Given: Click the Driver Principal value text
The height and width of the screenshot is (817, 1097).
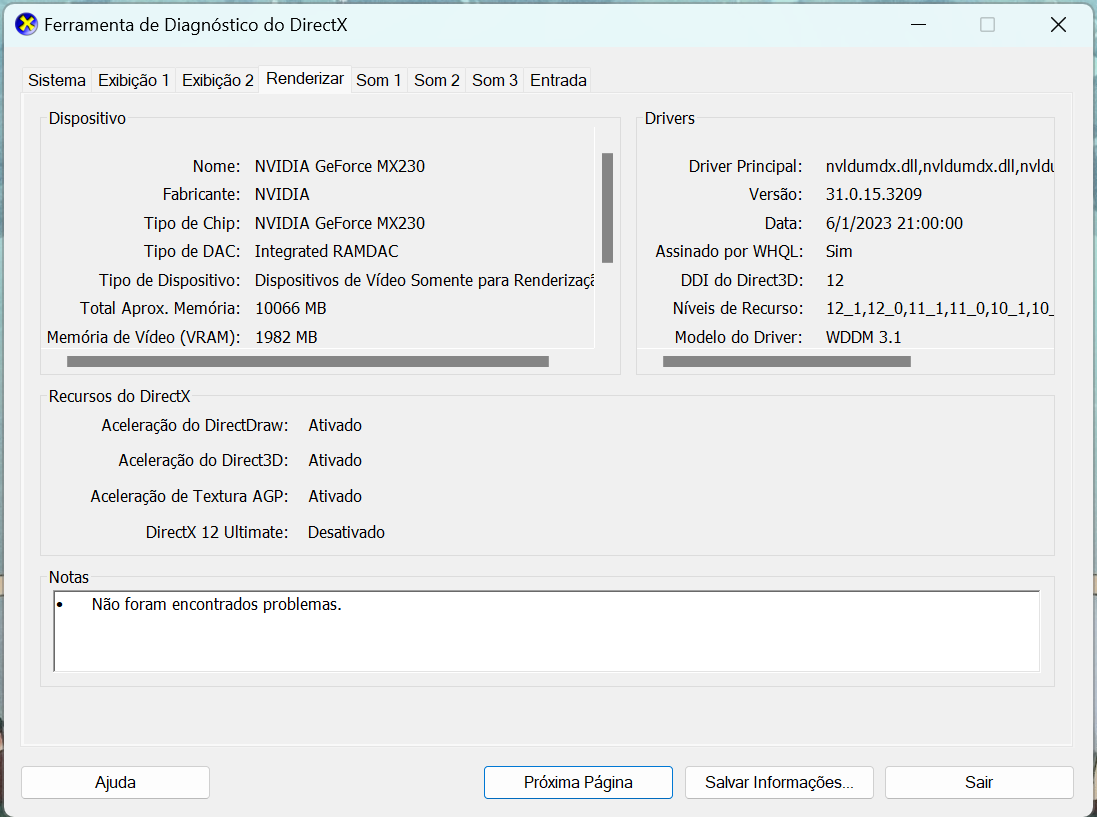Looking at the screenshot, I should pyautogui.click(x=940, y=166).
